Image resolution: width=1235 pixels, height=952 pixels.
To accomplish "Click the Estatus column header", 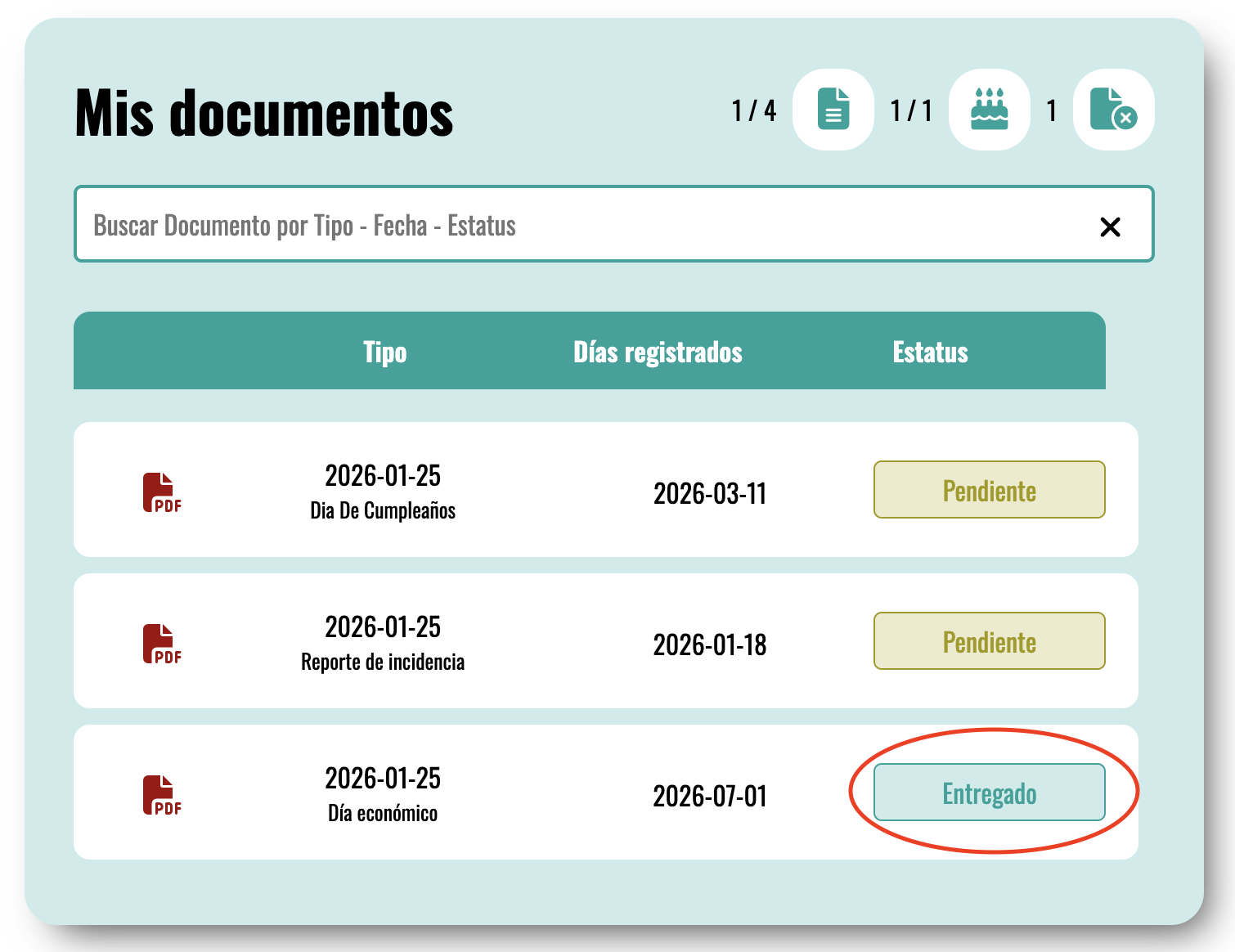I will point(930,352).
